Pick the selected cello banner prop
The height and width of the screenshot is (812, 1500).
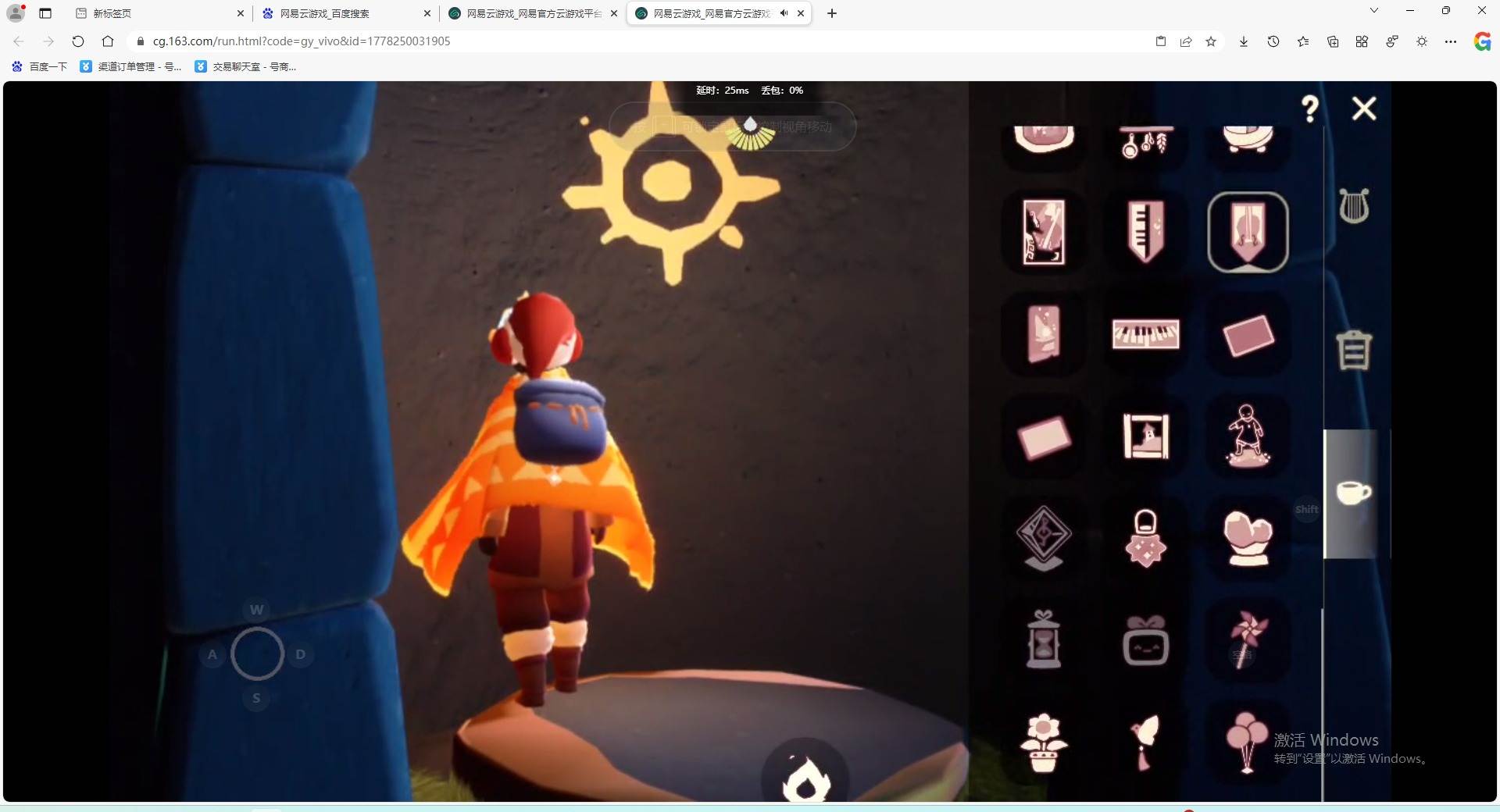(1248, 232)
